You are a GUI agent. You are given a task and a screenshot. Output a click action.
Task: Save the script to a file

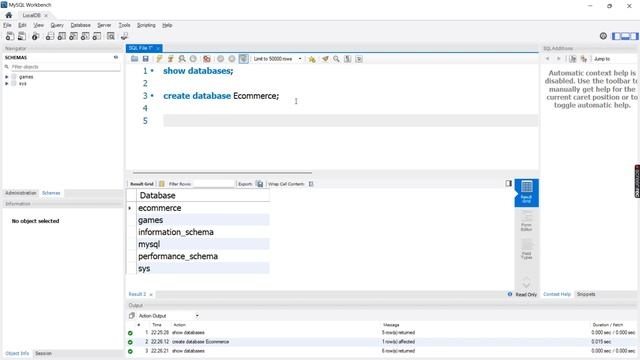[x=145, y=59]
